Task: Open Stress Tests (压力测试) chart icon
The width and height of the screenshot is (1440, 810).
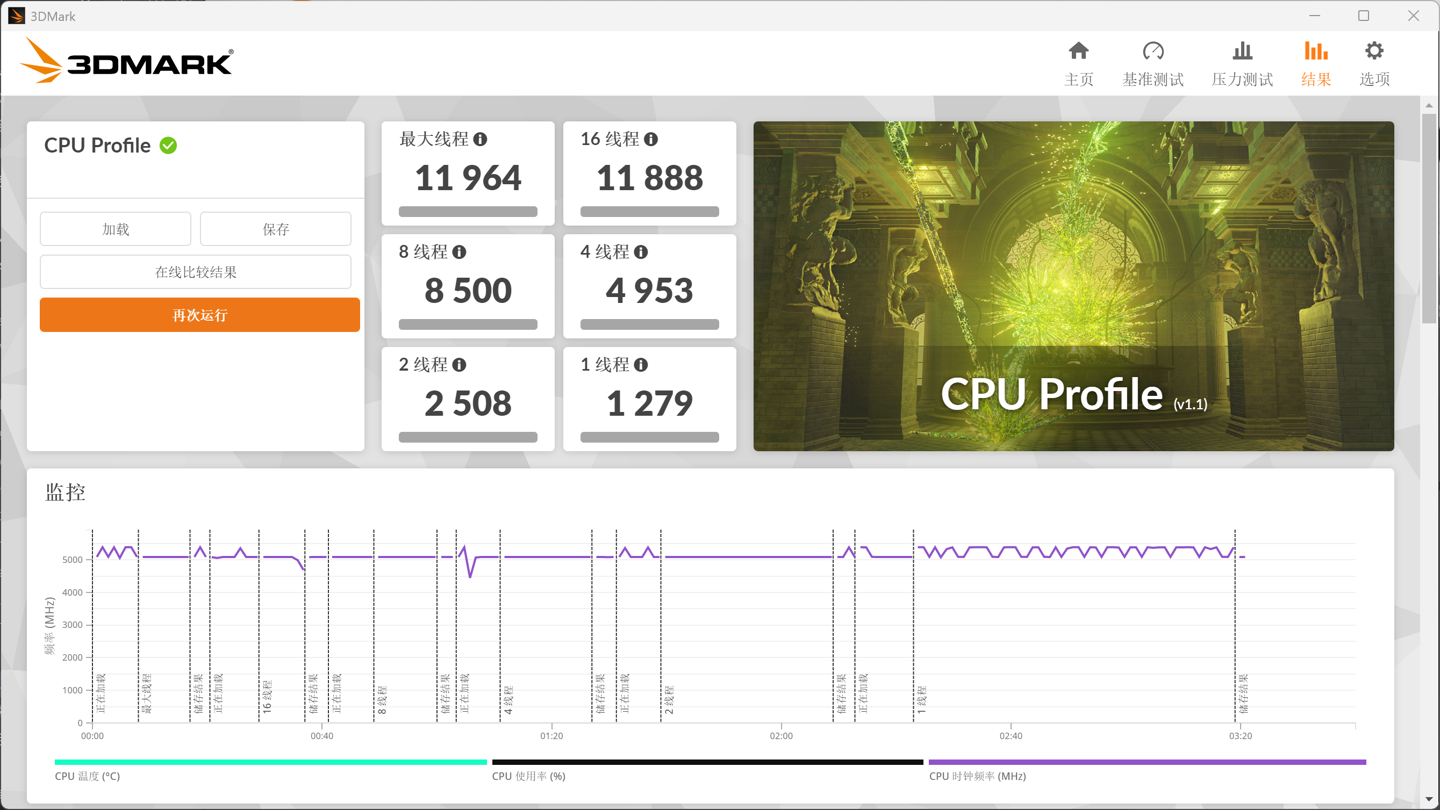Action: click(x=1242, y=52)
